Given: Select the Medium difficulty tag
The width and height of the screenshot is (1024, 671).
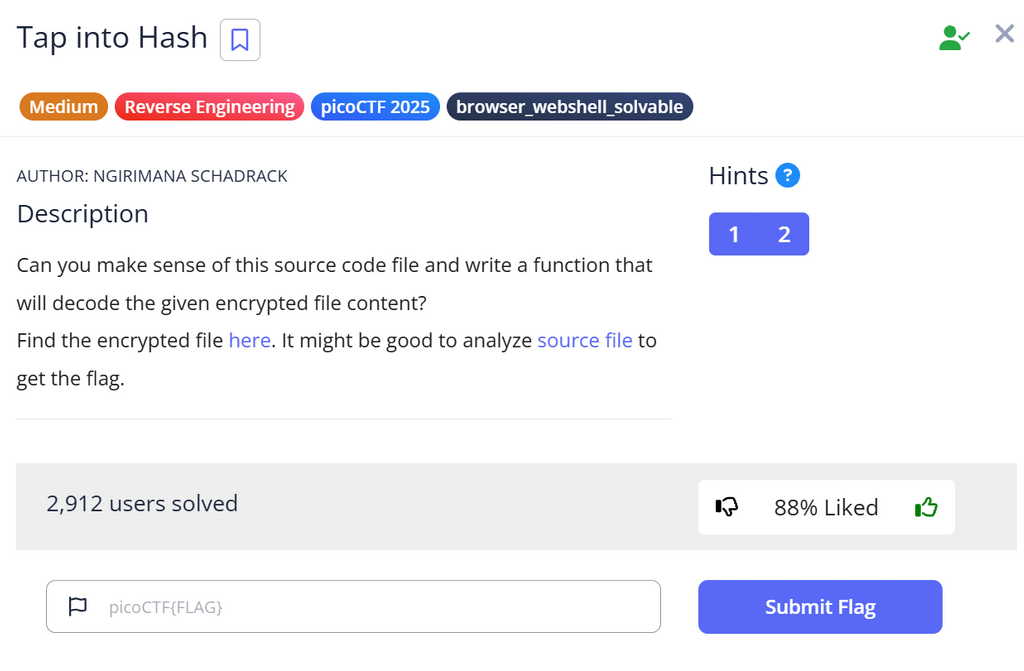Looking at the screenshot, I should (63, 107).
